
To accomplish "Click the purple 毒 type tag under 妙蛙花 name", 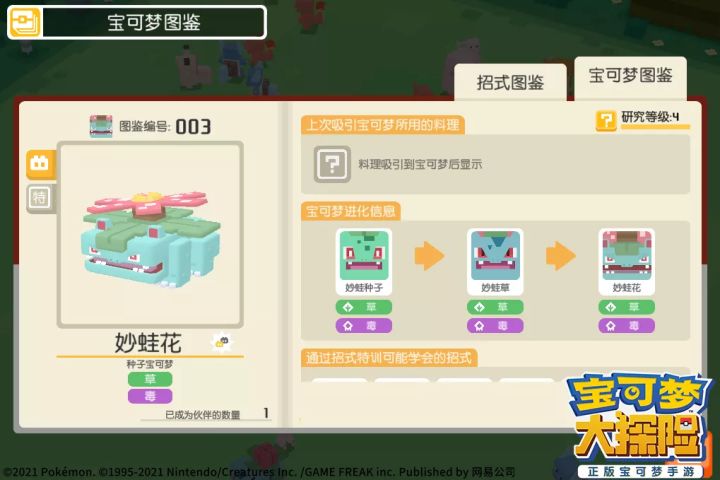I will (x=150, y=396).
